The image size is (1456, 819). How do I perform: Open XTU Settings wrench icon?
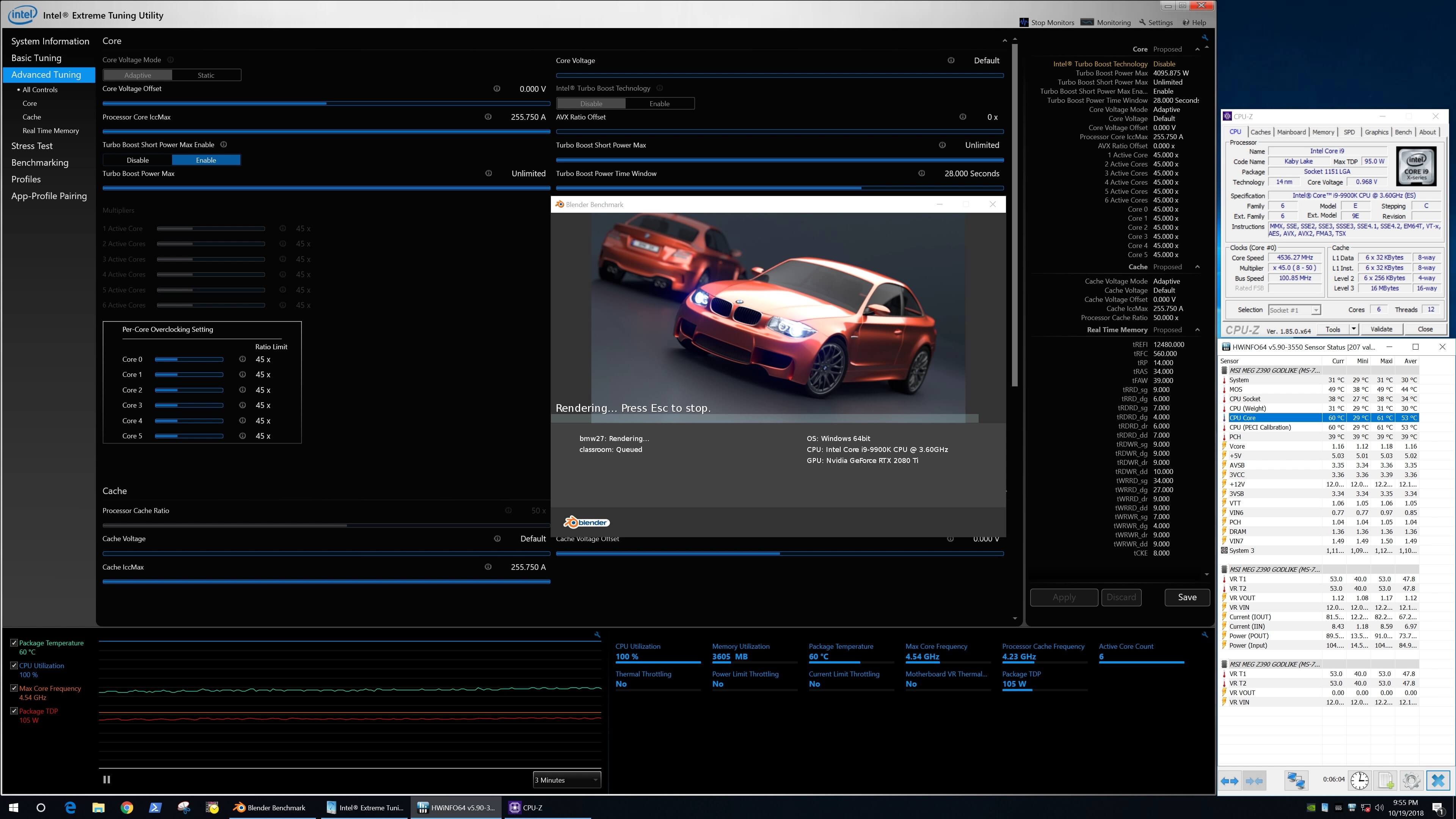(x=1142, y=22)
